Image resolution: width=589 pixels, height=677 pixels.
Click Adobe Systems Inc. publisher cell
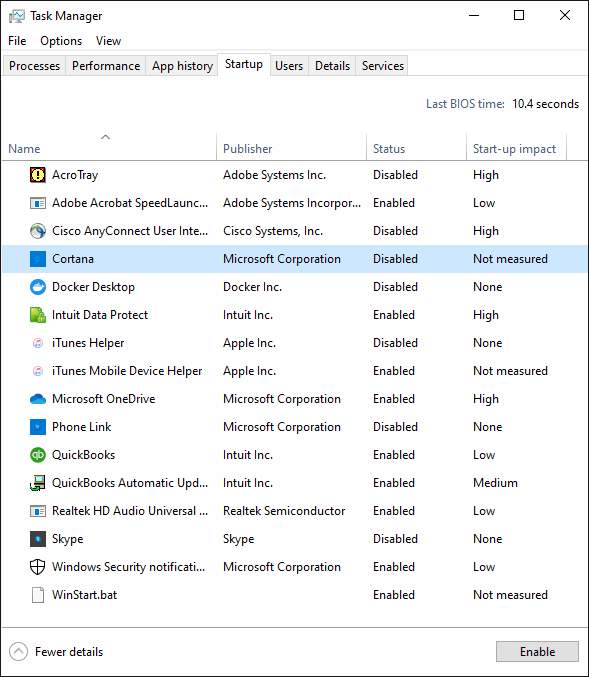tap(275, 175)
